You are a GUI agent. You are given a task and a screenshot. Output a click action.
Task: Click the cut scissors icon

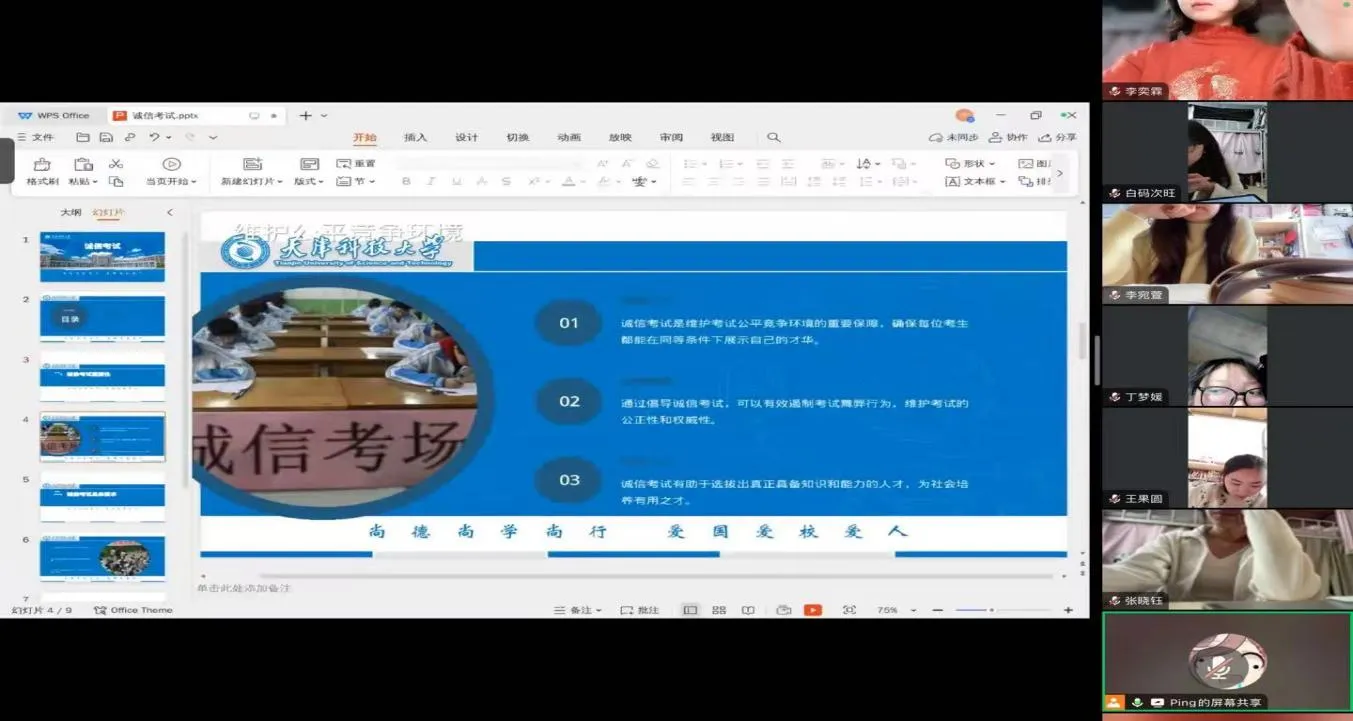[x=116, y=164]
